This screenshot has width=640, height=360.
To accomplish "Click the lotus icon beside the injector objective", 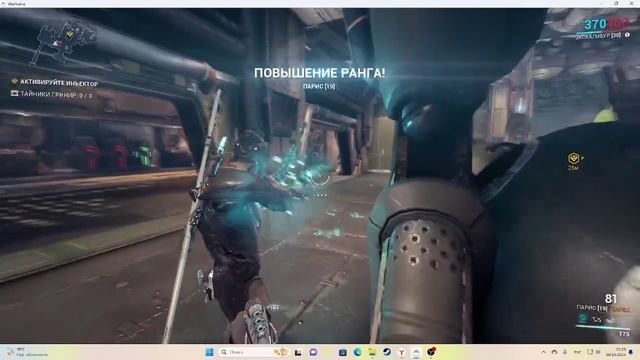I will coord(15,82).
